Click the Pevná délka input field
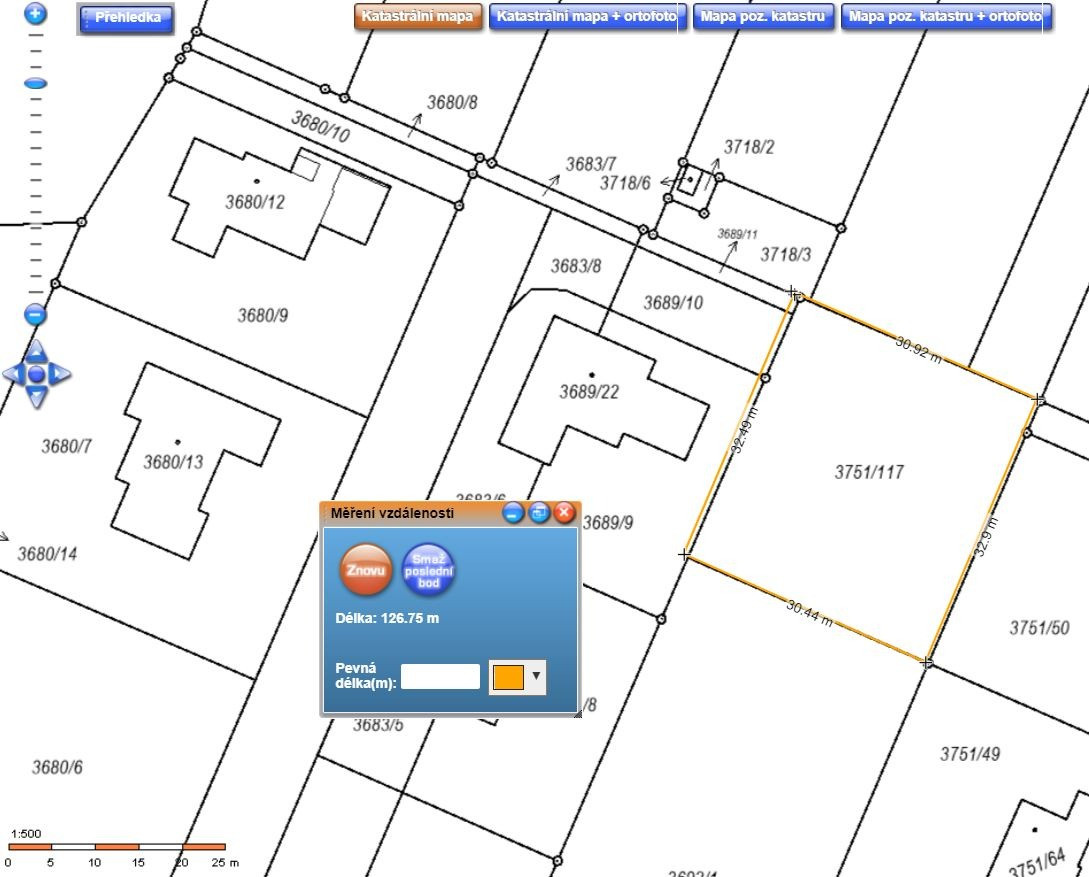1089x877 pixels. [440, 676]
